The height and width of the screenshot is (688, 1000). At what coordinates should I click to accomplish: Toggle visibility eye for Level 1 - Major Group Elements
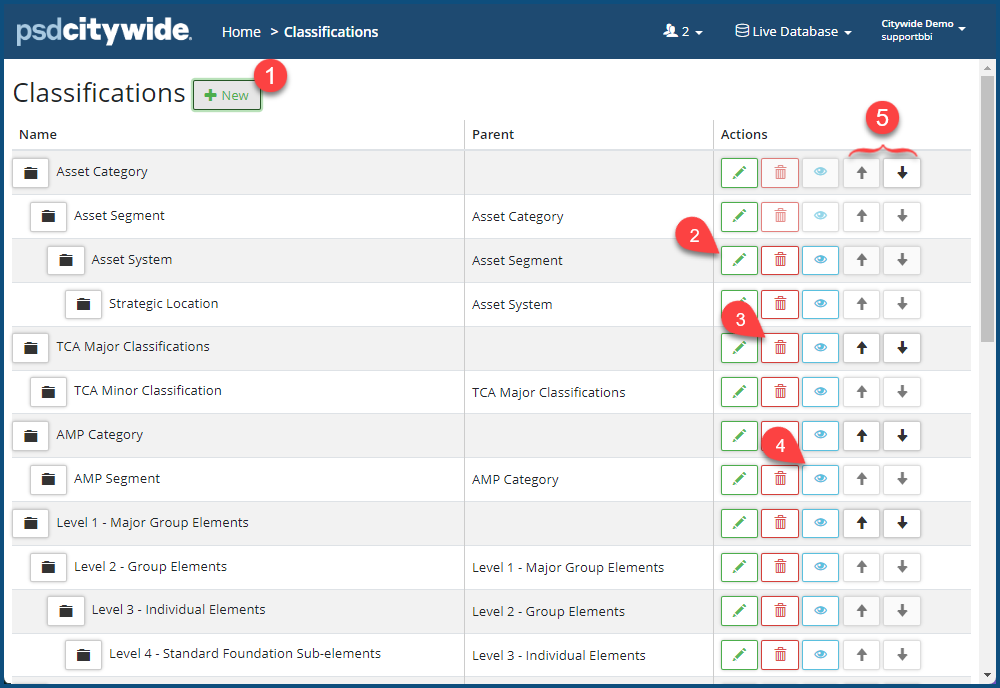click(x=820, y=523)
